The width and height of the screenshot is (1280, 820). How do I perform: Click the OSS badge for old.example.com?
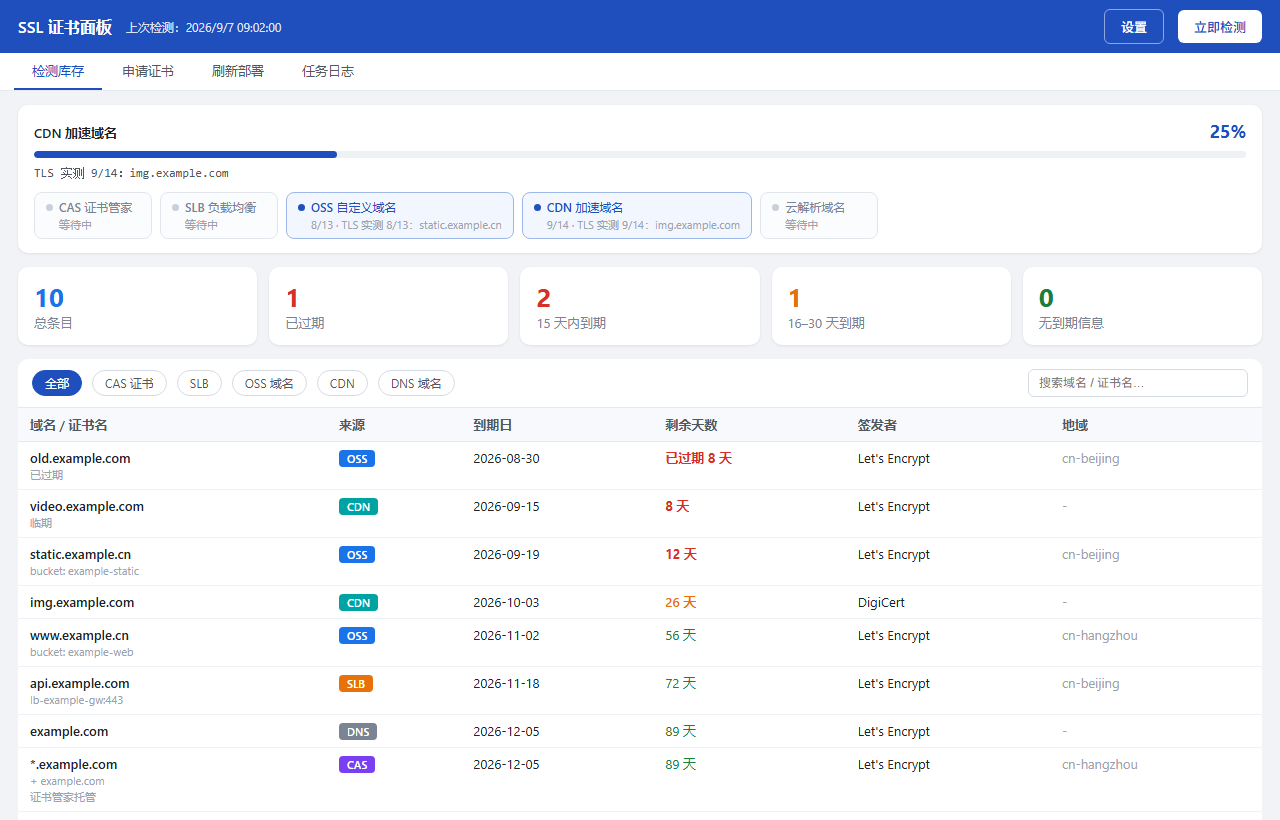[357, 459]
